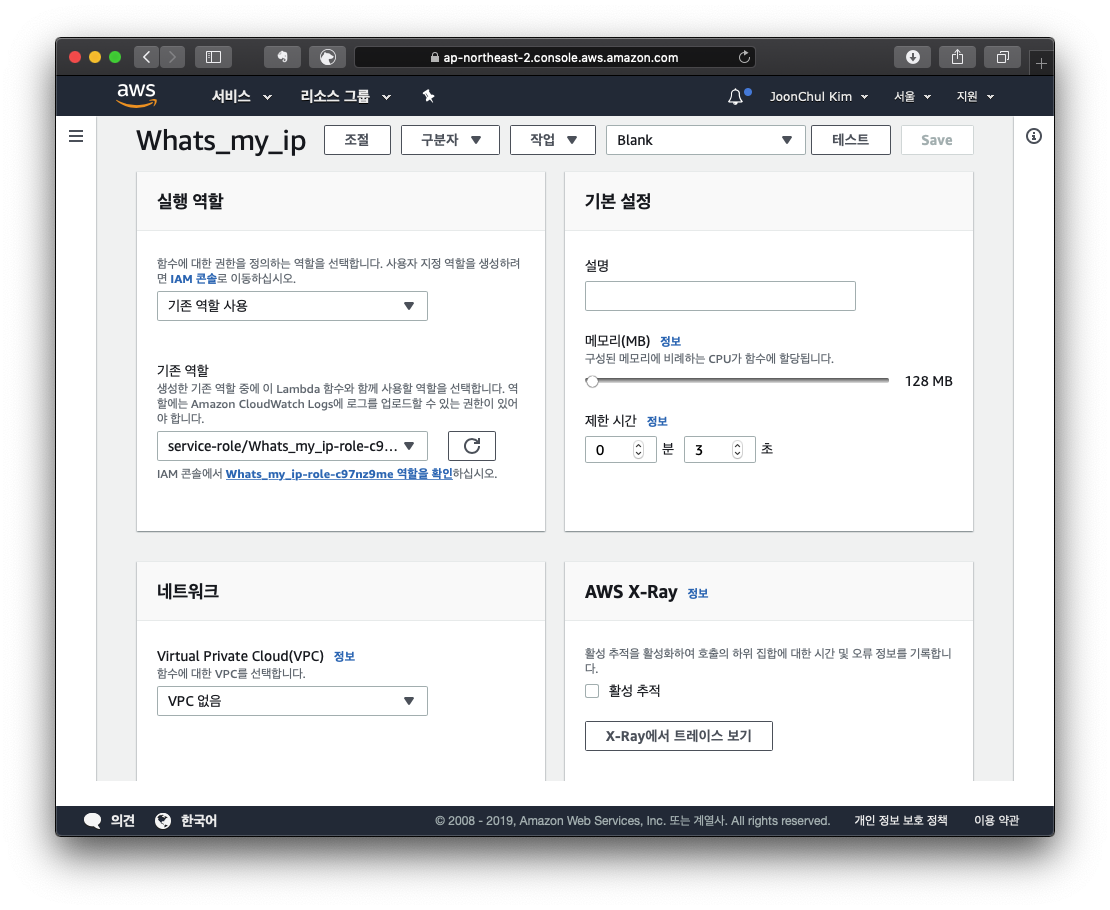1110x910 pixels.
Task: Show all Safari tabs overview
Action: point(1002,57)
